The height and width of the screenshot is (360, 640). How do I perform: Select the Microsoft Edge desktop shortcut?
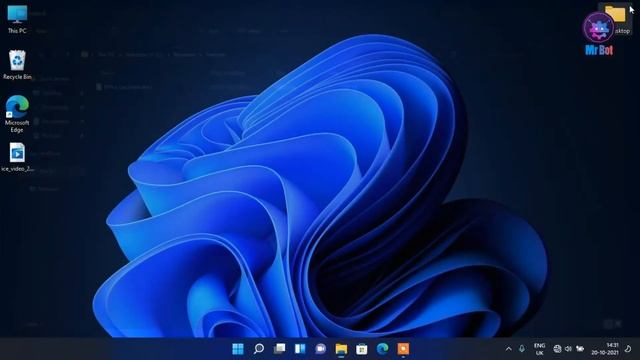17,114
